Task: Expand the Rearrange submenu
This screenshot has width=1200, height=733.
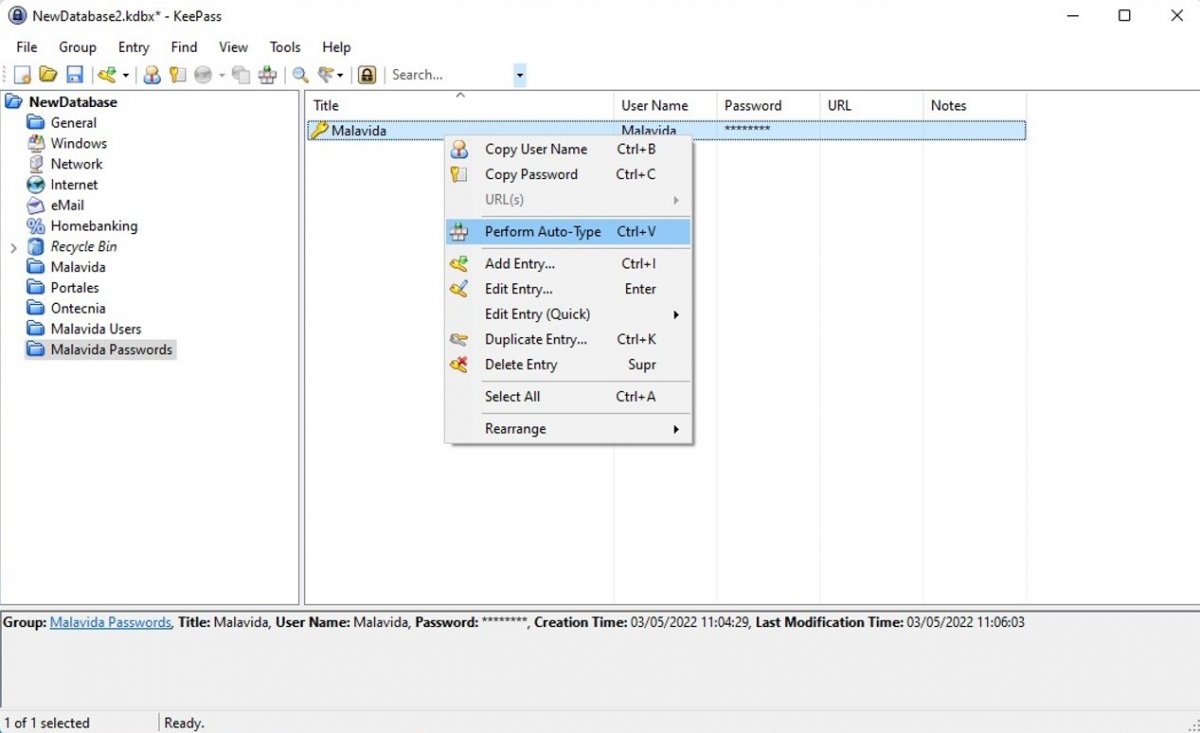Action: 568,428
